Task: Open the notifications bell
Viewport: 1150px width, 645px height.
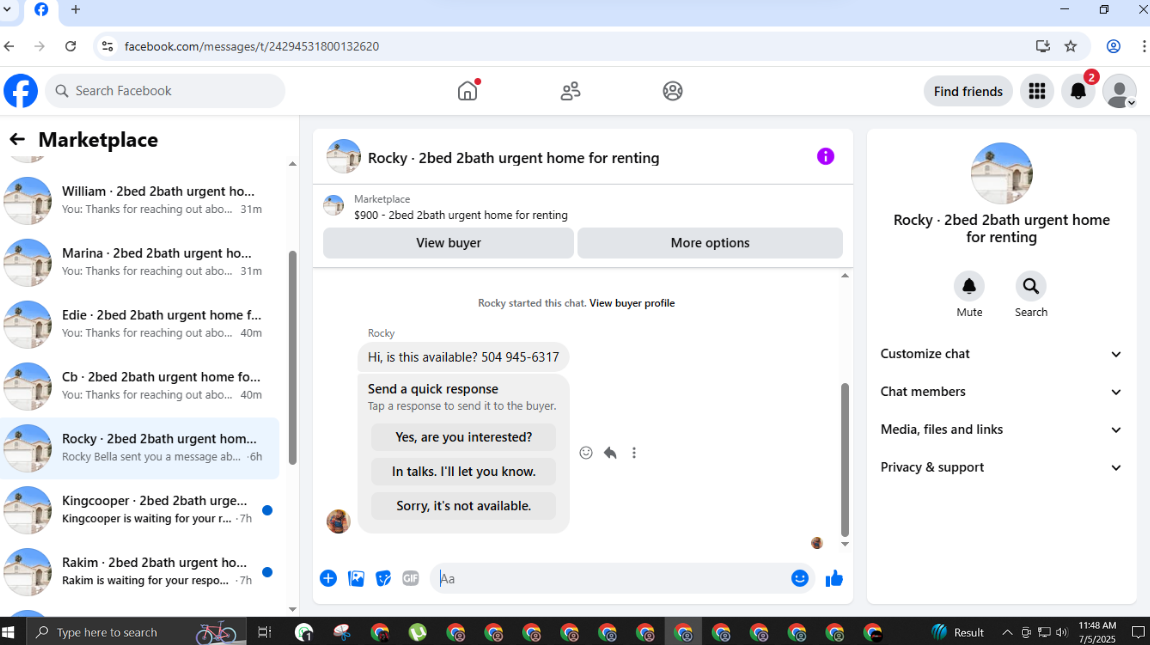Action: click(x=1078, y=91)
